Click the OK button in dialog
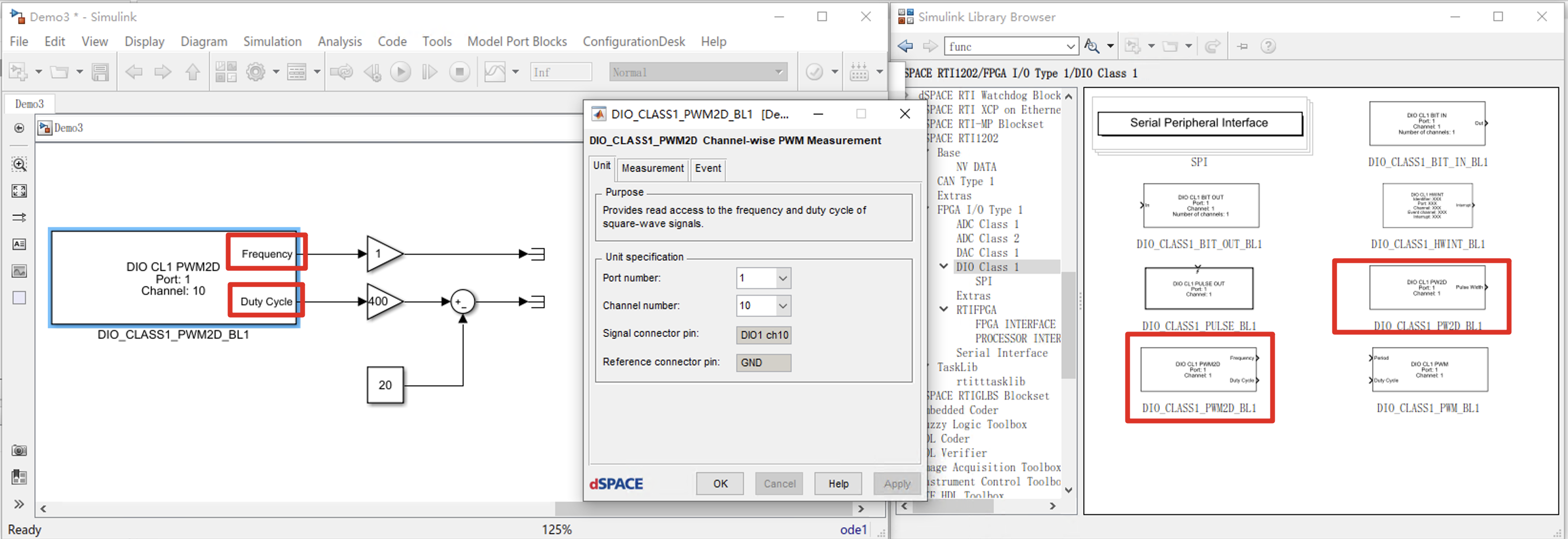 [720, 484]
